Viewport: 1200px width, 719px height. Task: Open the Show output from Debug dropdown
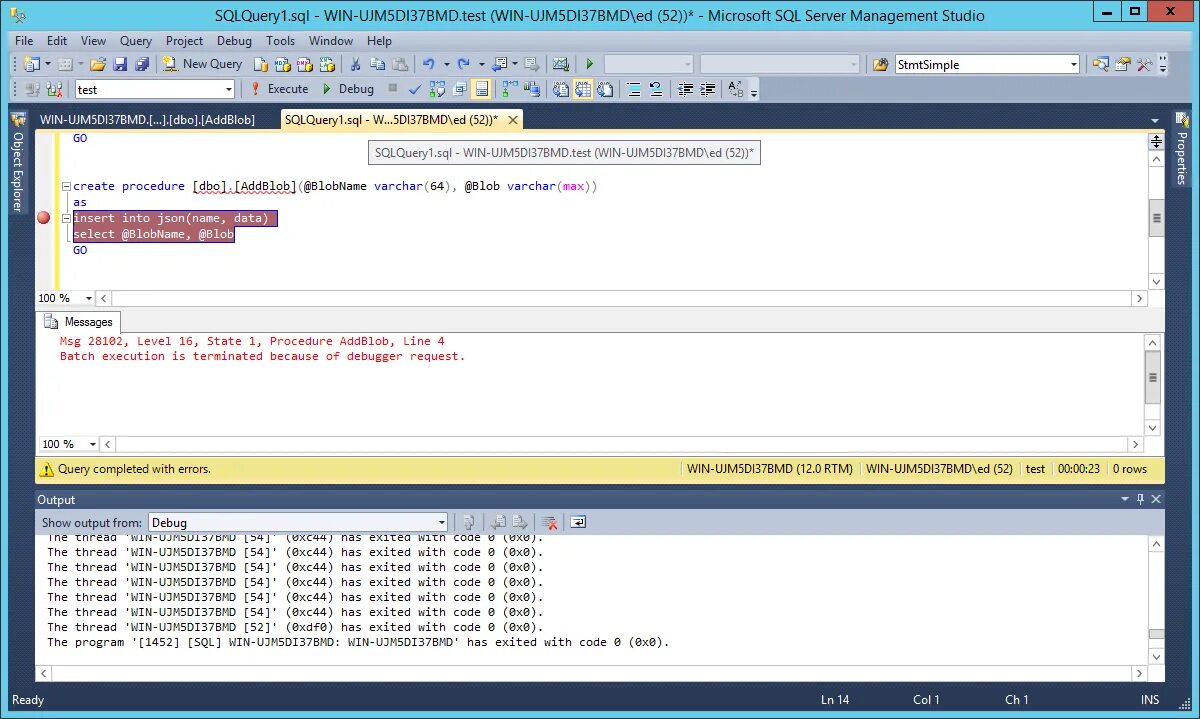pos(298,522)
